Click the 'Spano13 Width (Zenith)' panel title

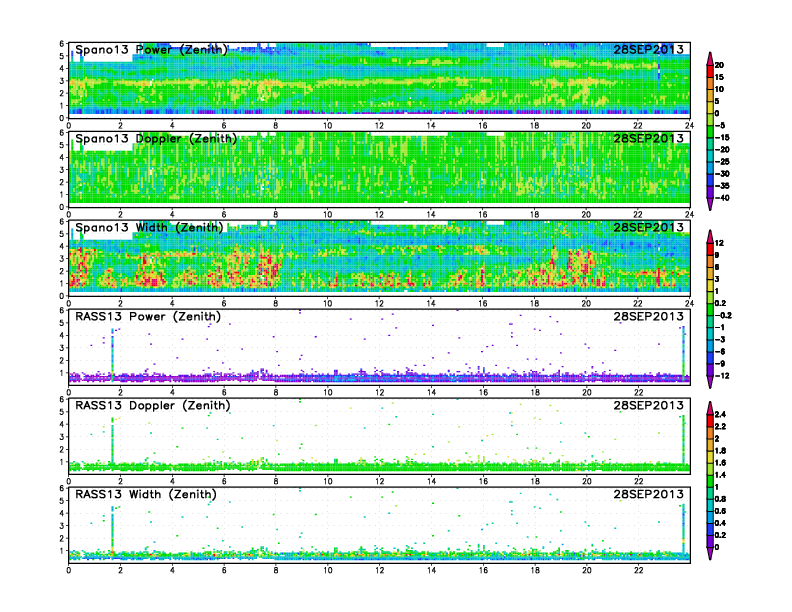[149, 228]
